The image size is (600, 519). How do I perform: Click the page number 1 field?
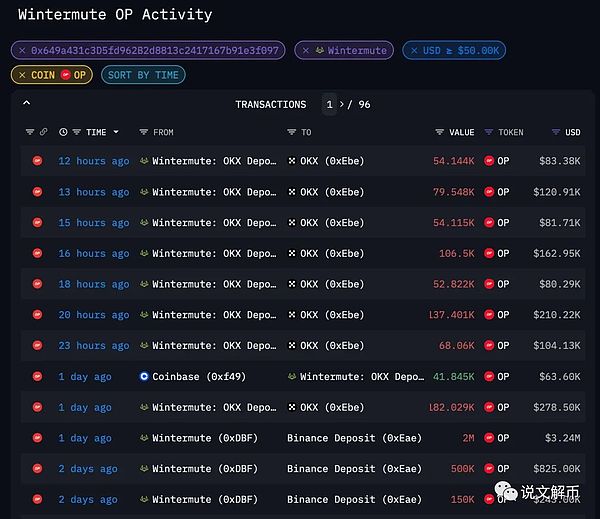click(x=329, y=104)
